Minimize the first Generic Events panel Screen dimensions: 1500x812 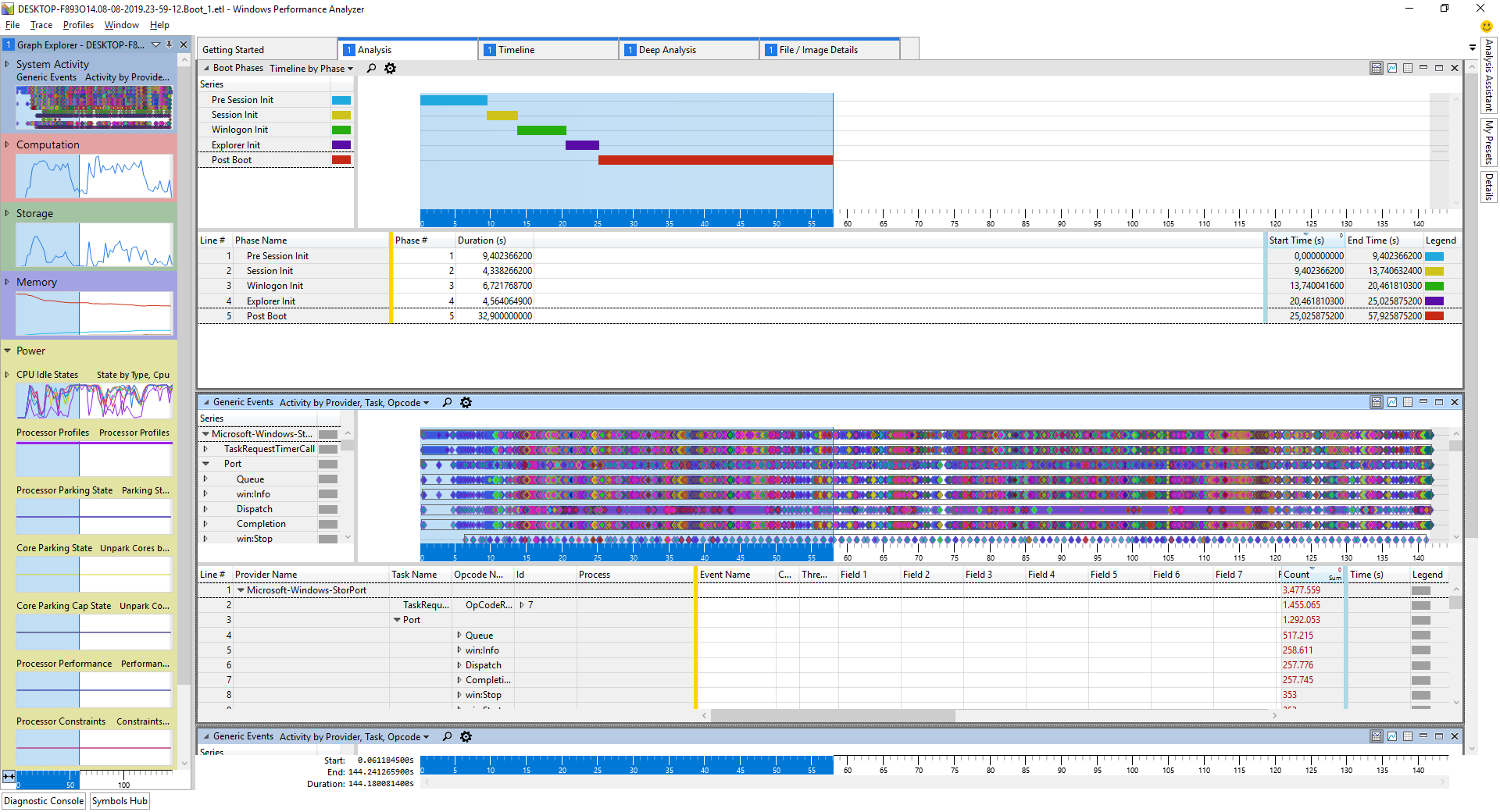(x=1423, y=402)
